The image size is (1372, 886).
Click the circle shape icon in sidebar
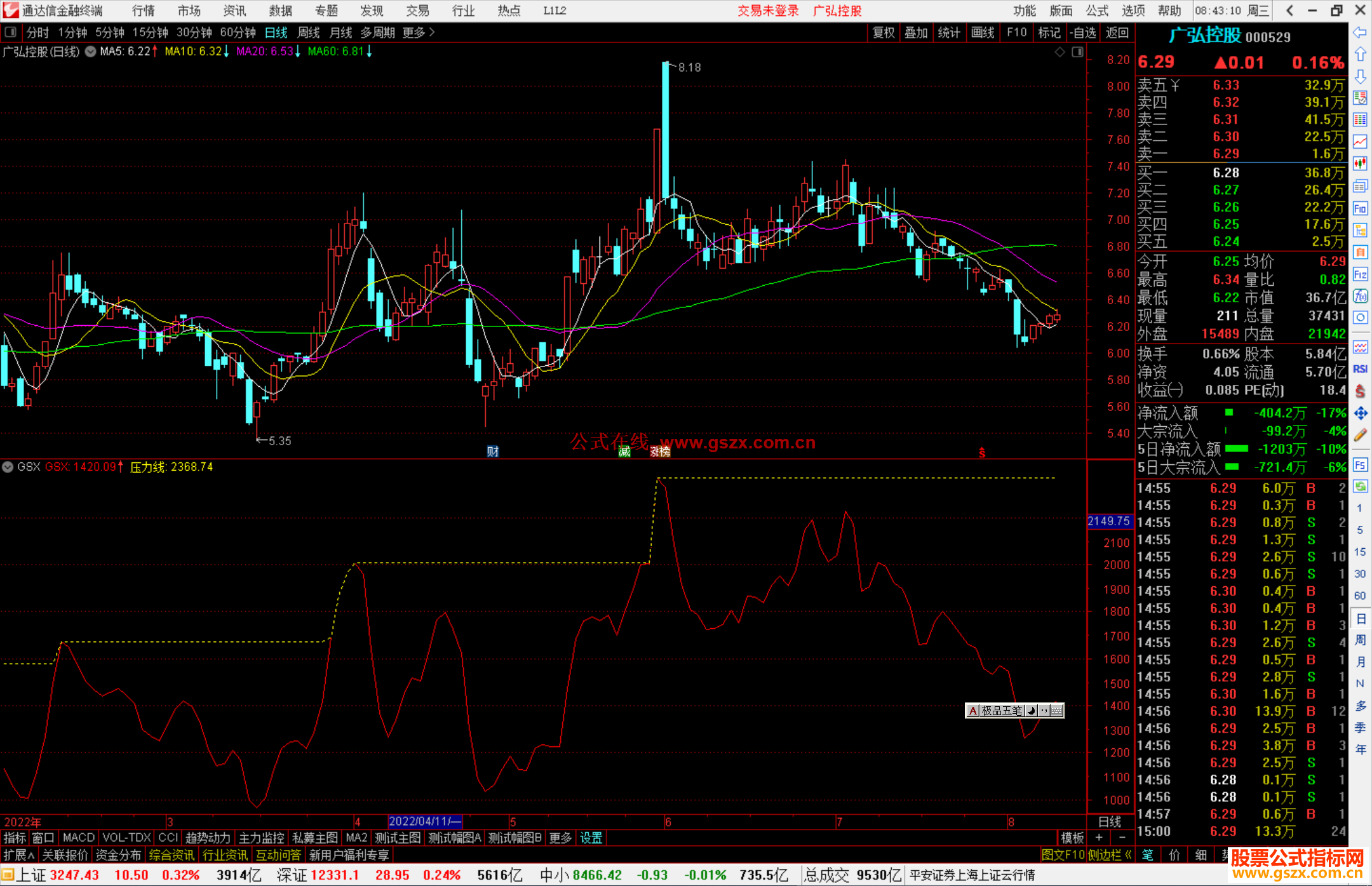[1360, 318]
